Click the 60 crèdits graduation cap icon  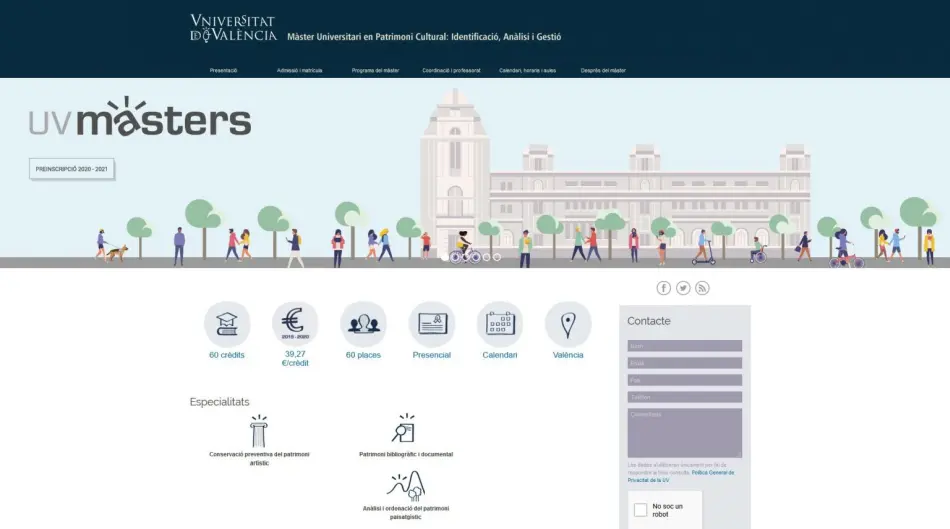click(x=227, y=324)
